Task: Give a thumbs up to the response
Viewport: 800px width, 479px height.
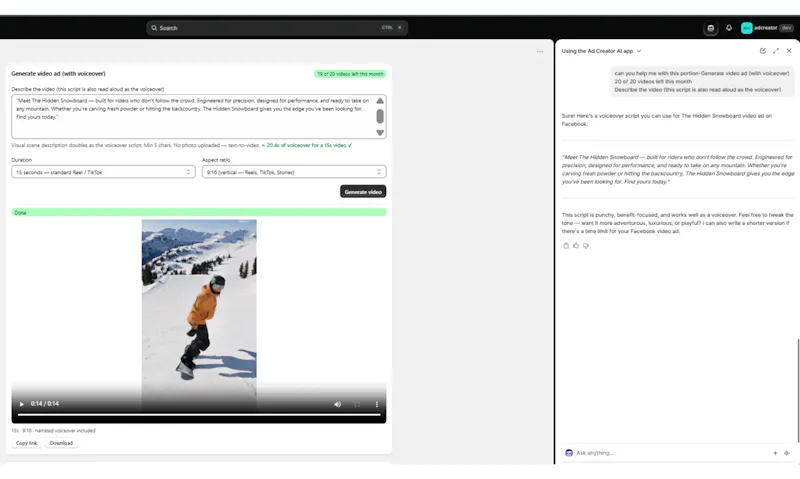Action: point(576,246)
